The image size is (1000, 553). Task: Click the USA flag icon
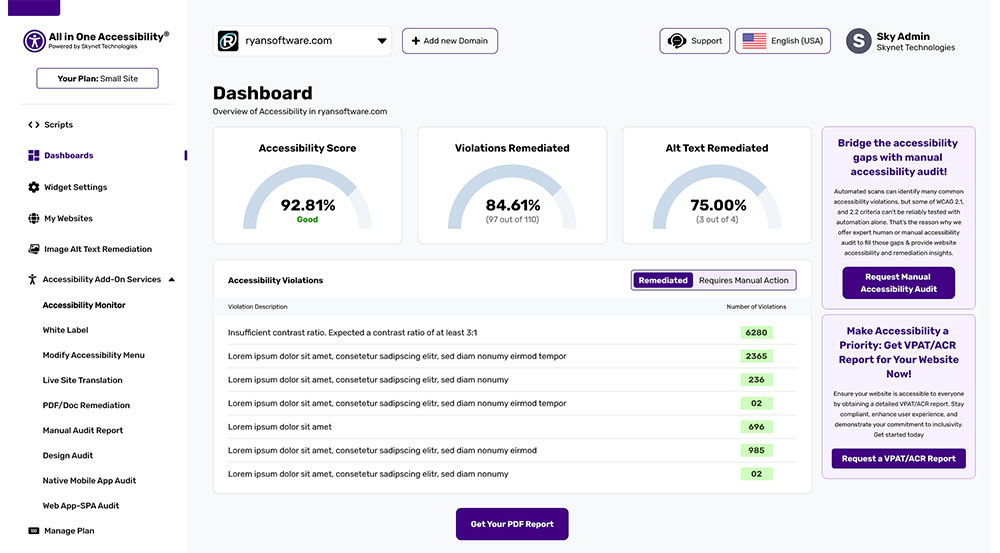(754, 41)
